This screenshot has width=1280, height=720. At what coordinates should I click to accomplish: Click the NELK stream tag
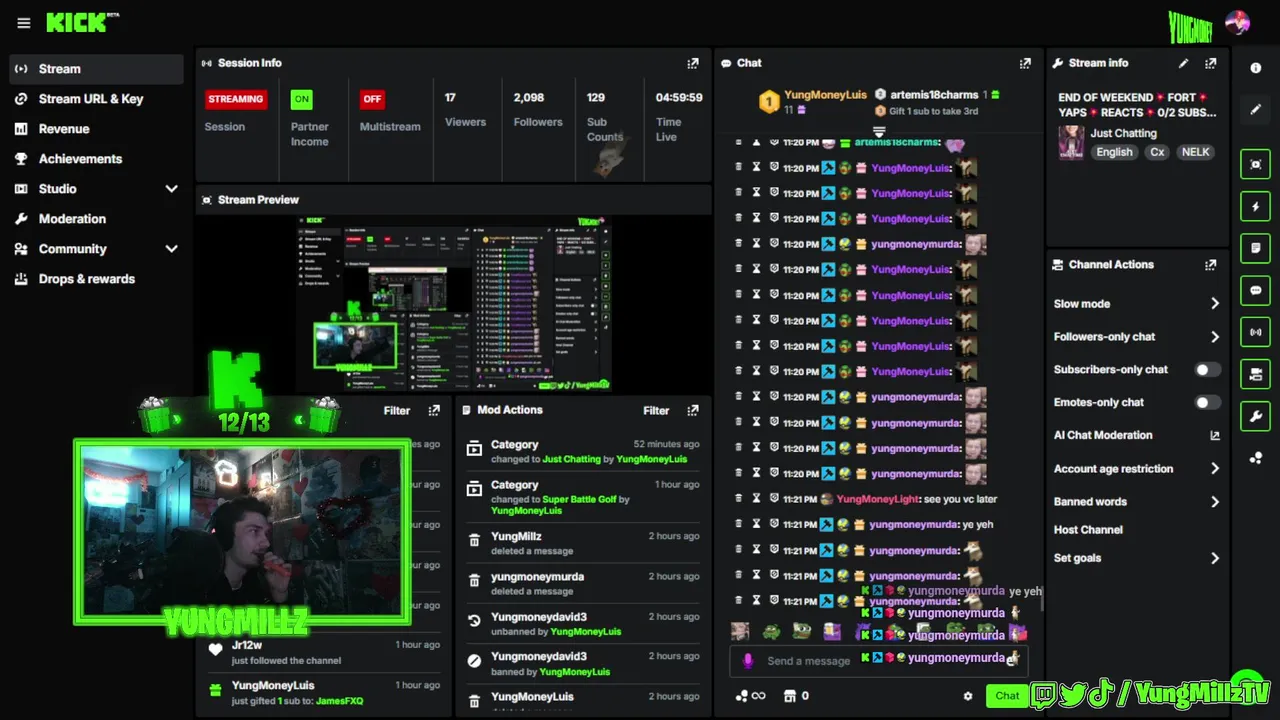pyautogui.click(x=1195, y=153)
